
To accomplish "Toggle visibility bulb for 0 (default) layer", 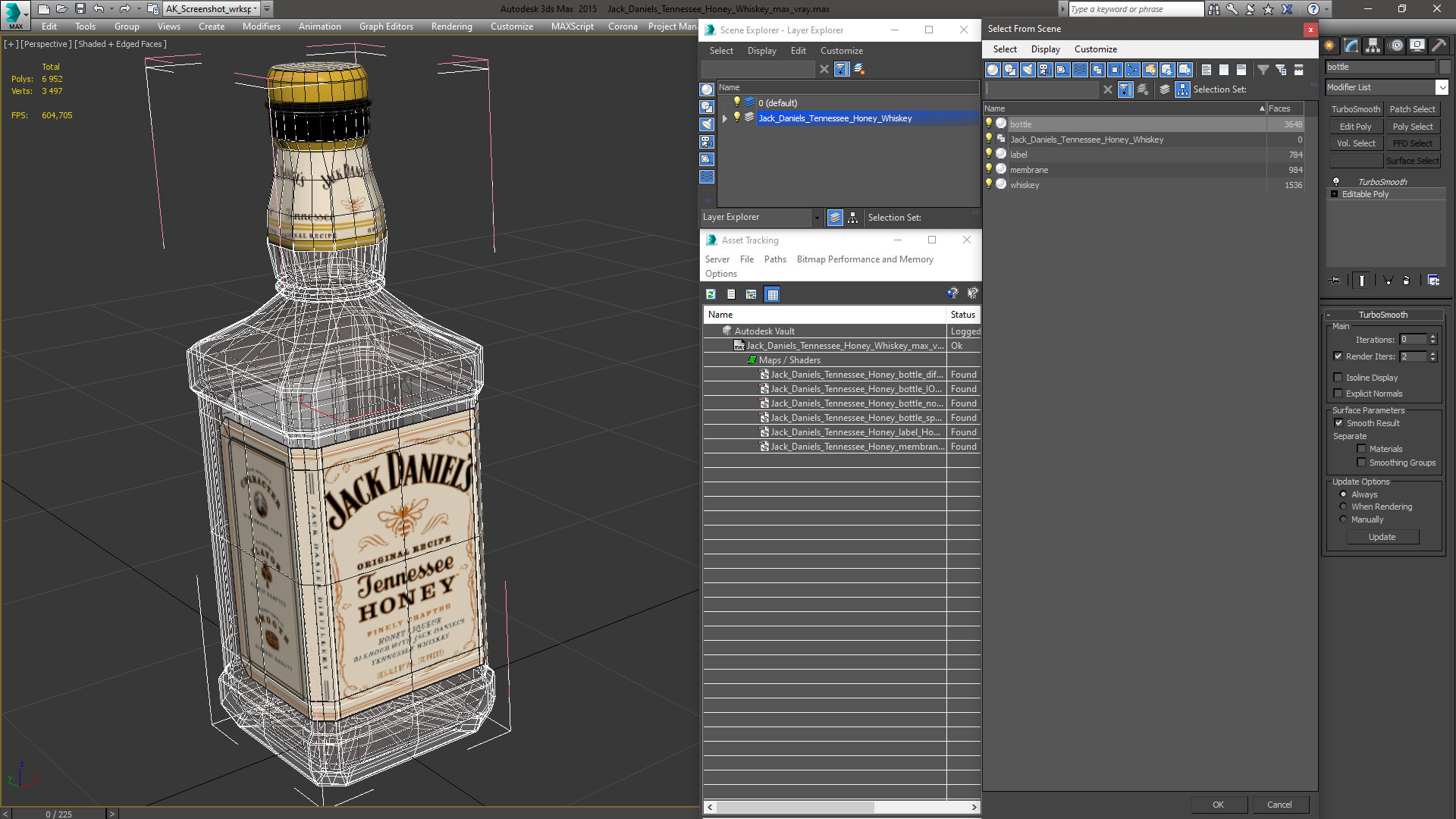I will pos(736,102).
